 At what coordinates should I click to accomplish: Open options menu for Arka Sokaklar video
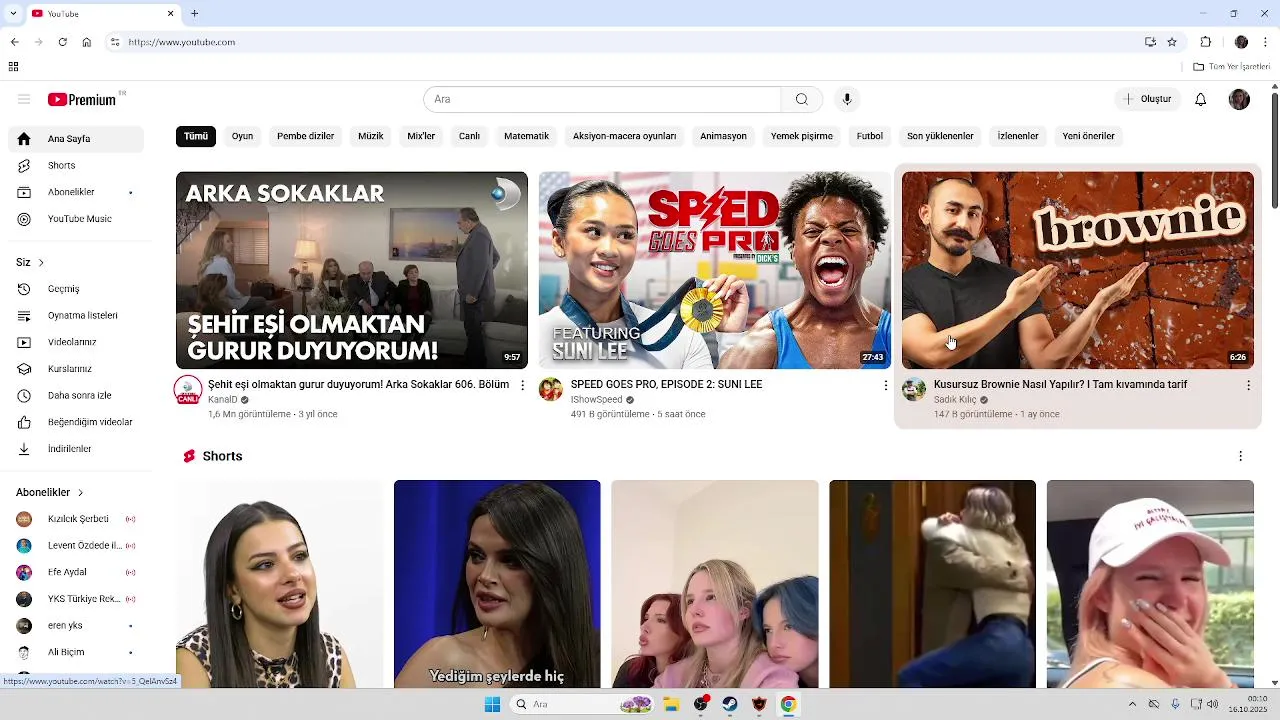(522, 385)
